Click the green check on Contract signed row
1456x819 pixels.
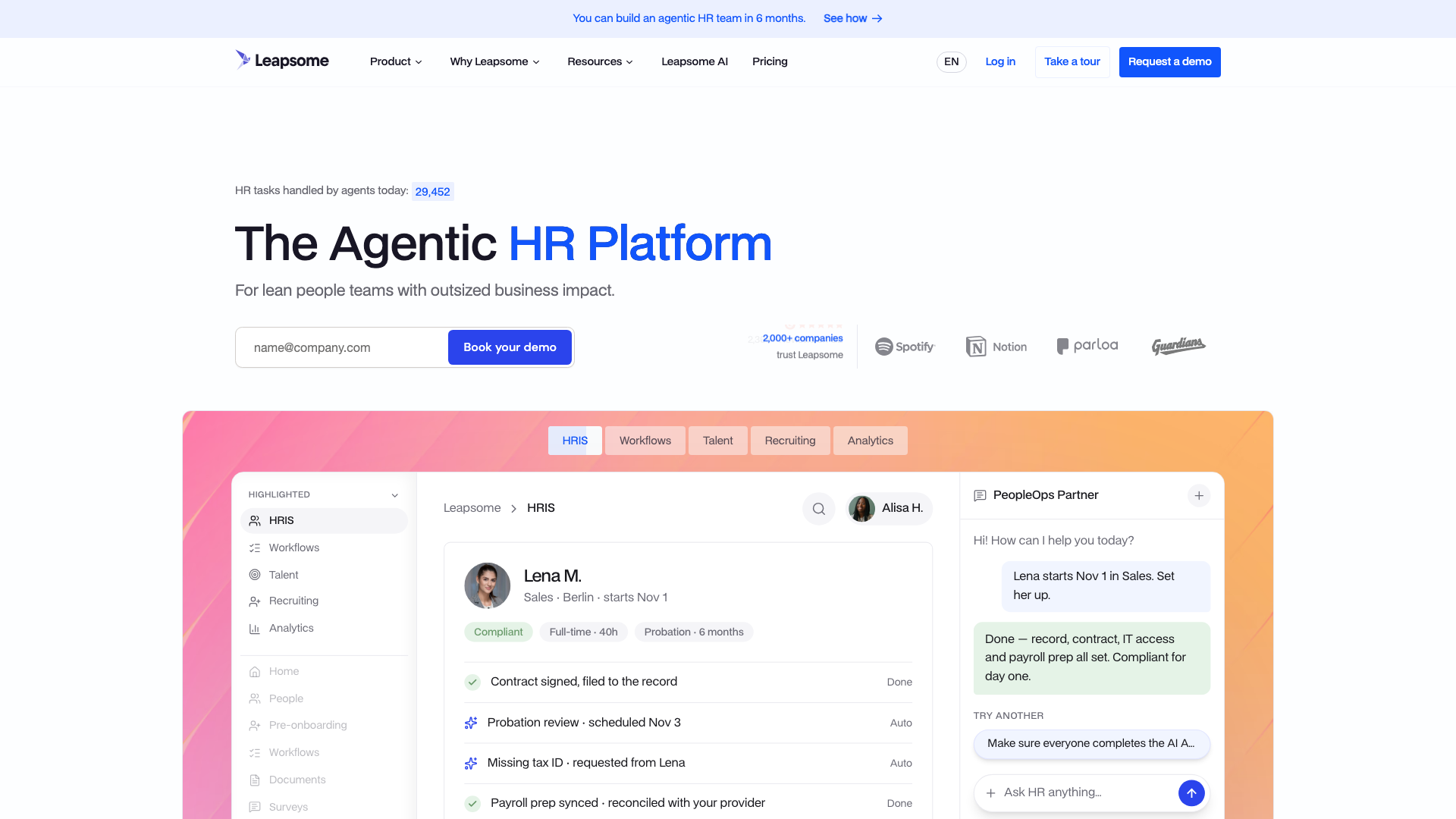472,682
